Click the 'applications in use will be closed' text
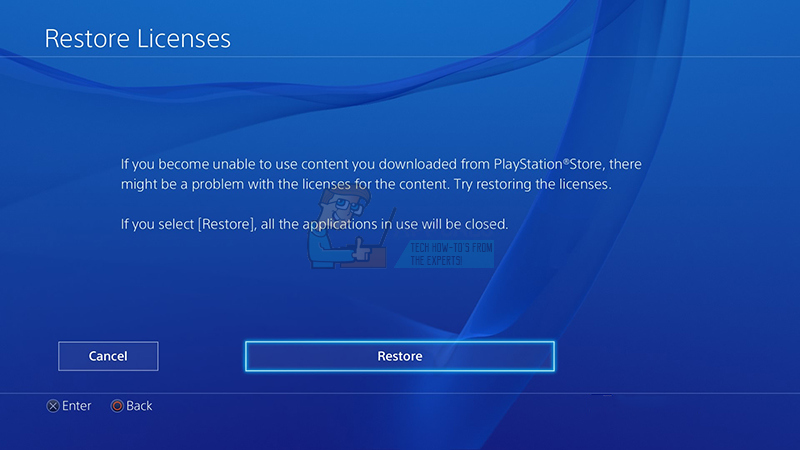This screenshot has height=450, width=800. tap(406, 224)
